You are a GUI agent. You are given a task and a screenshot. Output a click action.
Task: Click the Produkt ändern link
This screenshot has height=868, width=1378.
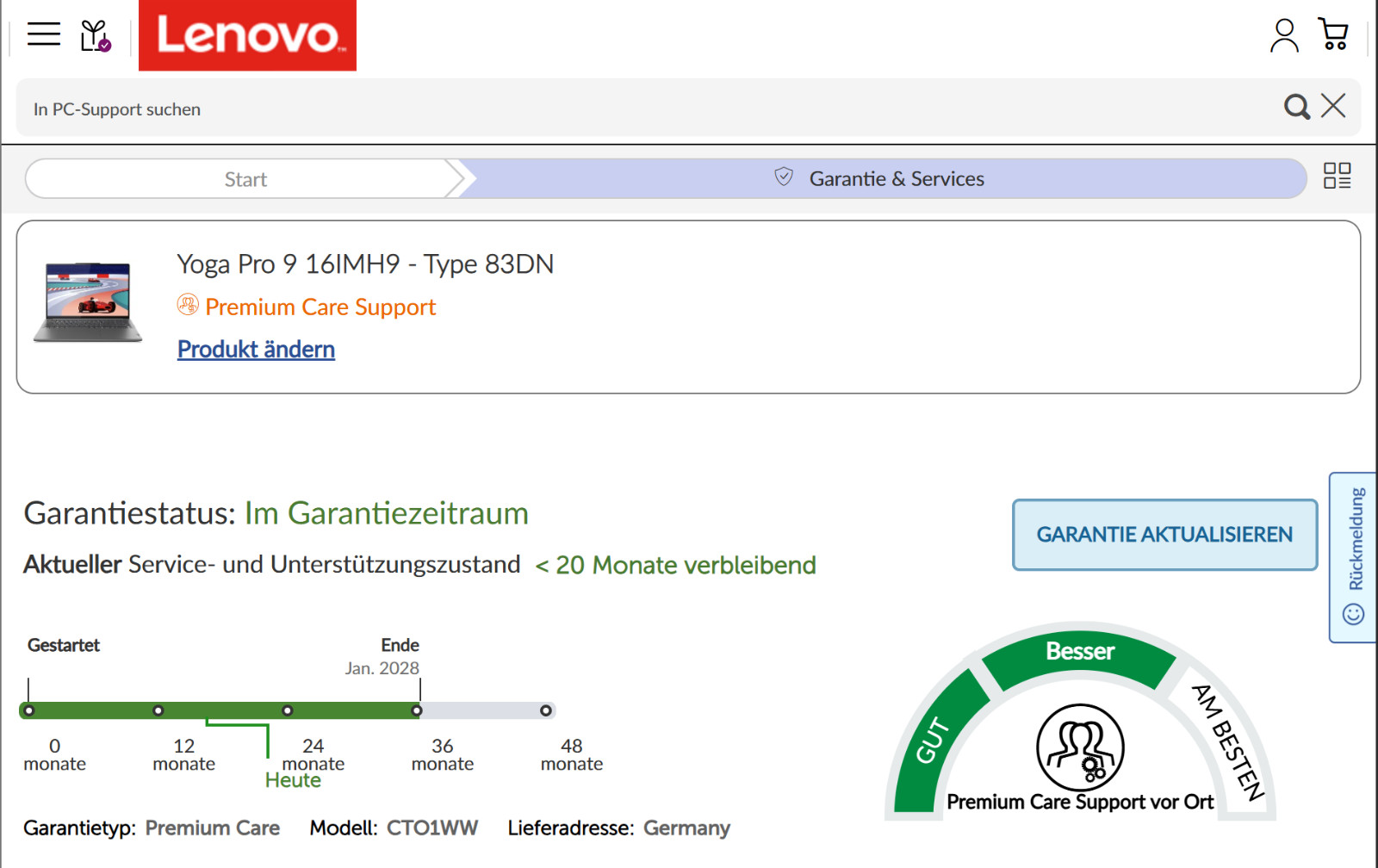(256, 349)
